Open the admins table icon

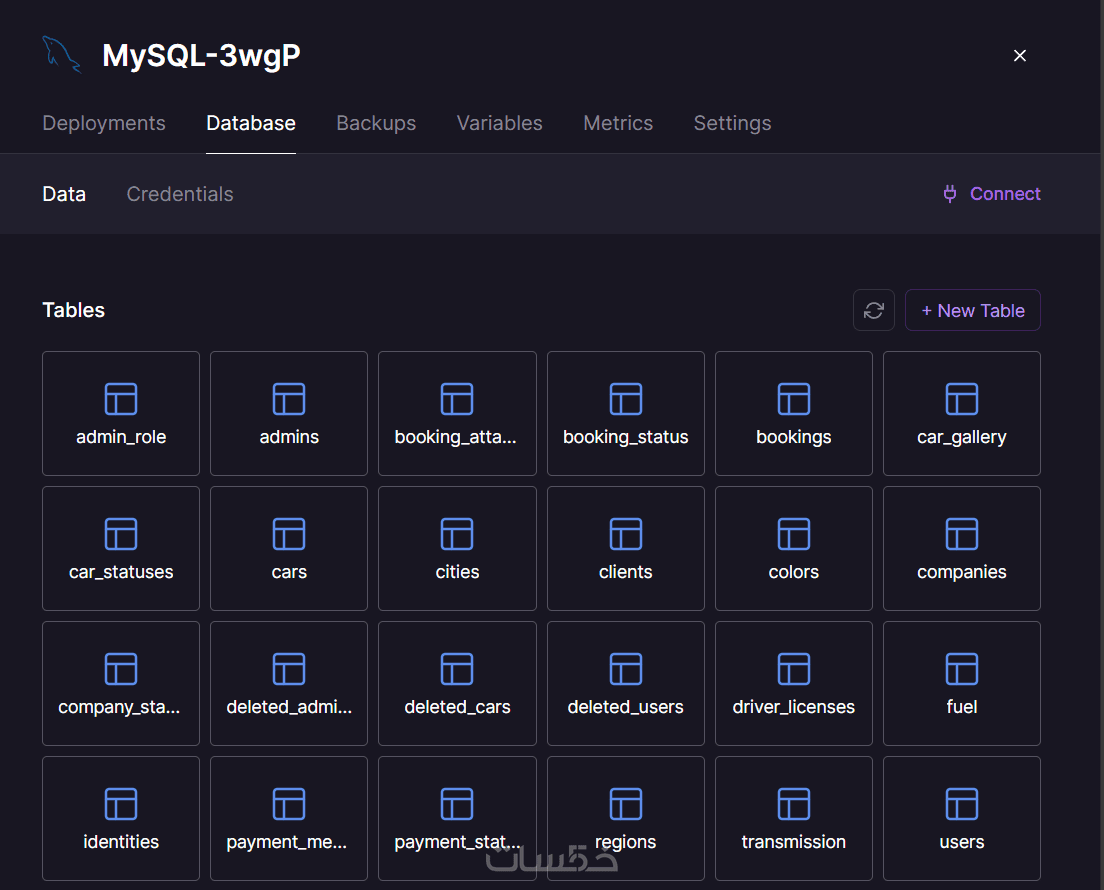(x=289, y=399)
